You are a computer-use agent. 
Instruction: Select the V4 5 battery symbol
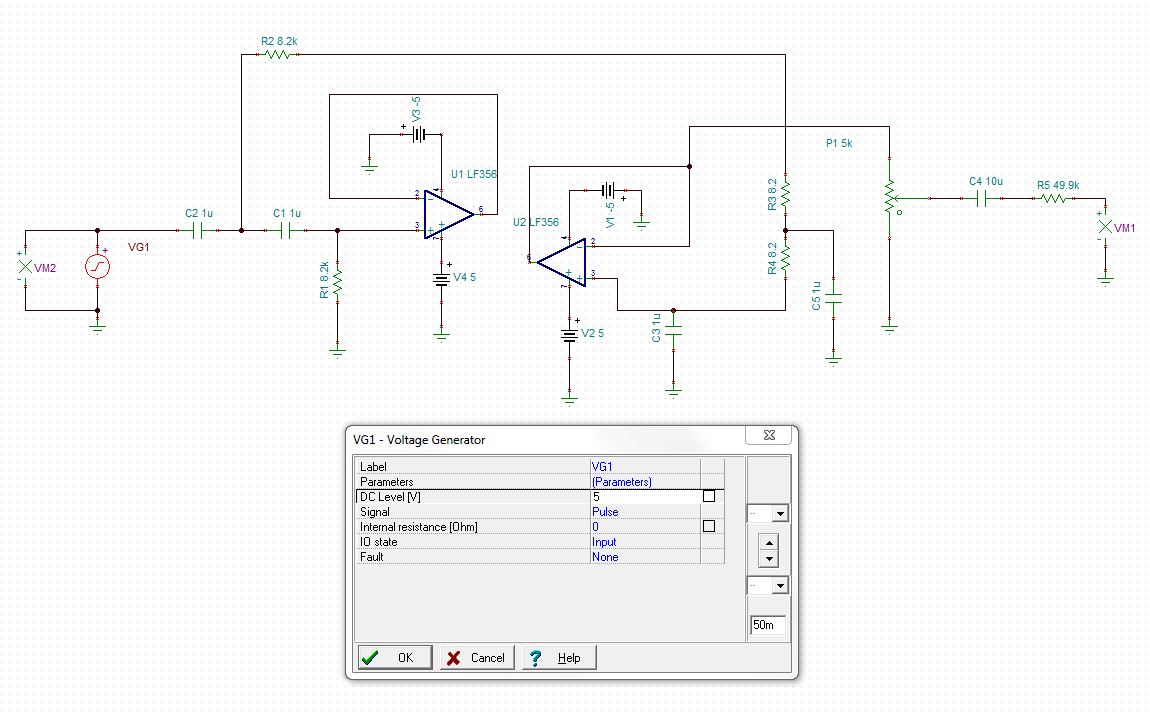[x=441, y=278]
